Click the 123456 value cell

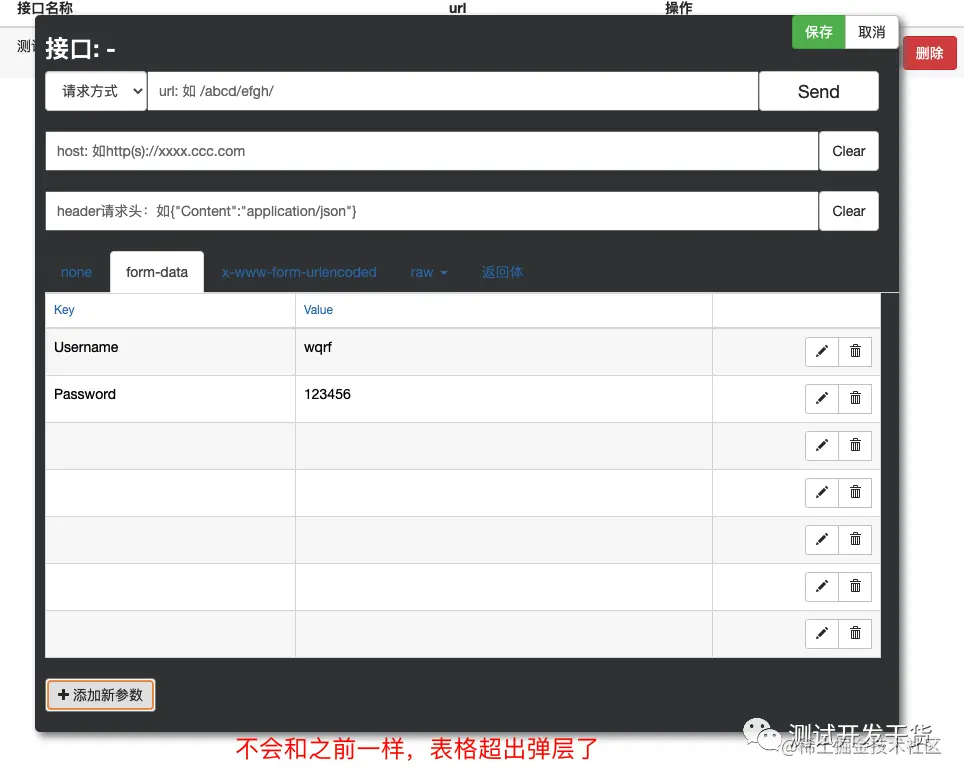504,399
